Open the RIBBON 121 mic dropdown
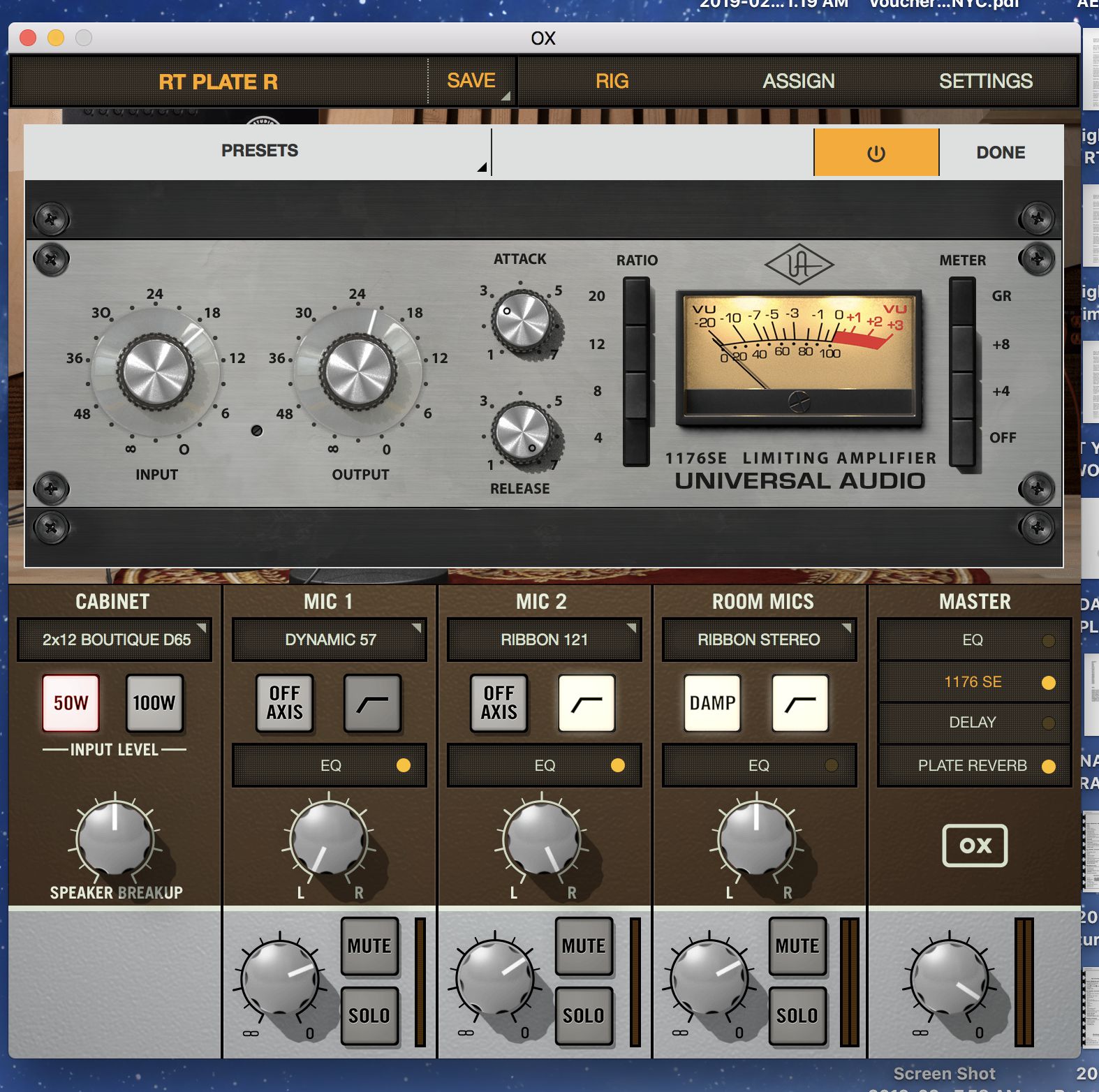Screen dimensions: 1099x1092 click(544, 640)
